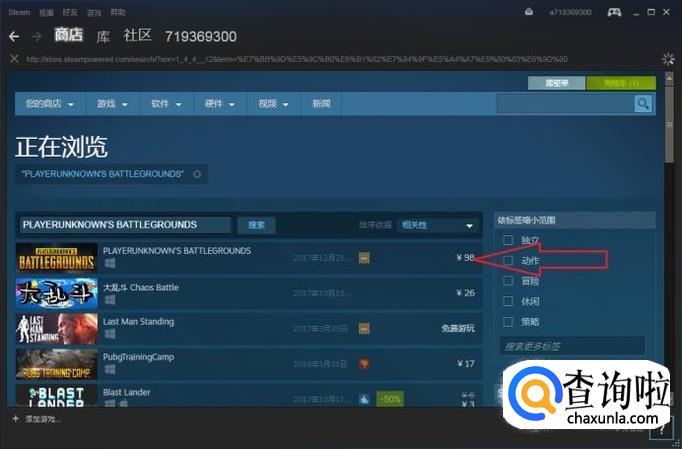Screen dimensions: 682x449
Task: Click the 搜索更多标签 tag search field
Action: 573,346
